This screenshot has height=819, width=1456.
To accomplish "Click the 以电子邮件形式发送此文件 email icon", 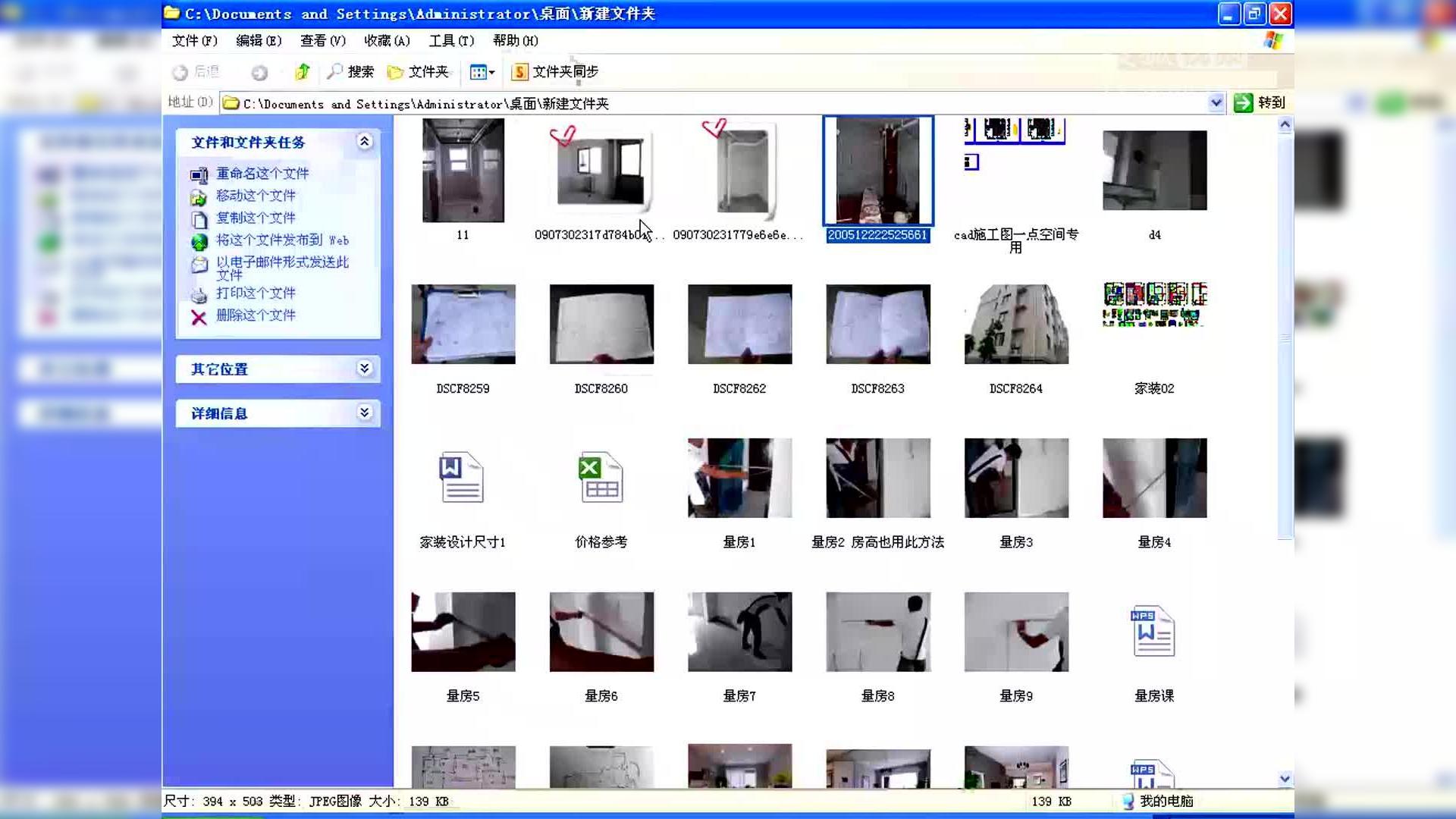I will [x=199, y=265].
